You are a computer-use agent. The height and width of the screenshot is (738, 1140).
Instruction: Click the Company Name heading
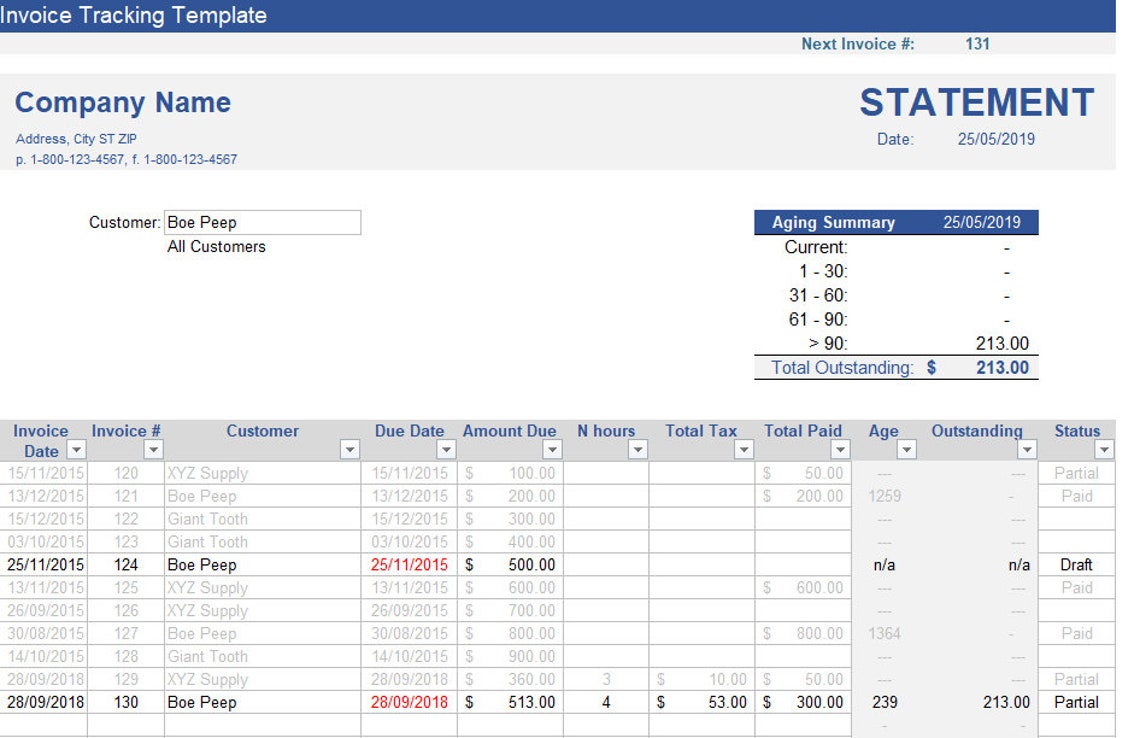point(122,102)
